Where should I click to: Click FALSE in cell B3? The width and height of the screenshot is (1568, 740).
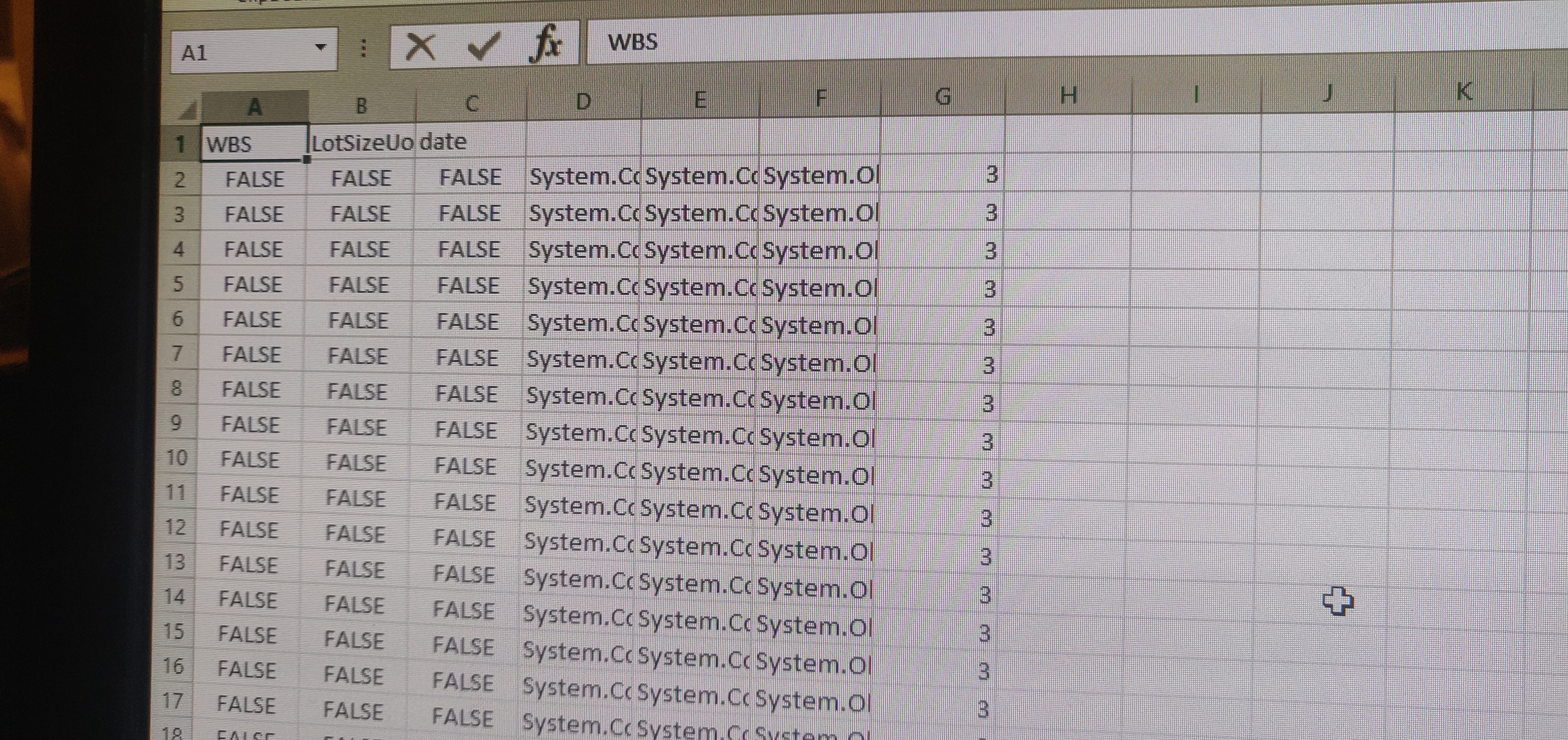point(360,214)
